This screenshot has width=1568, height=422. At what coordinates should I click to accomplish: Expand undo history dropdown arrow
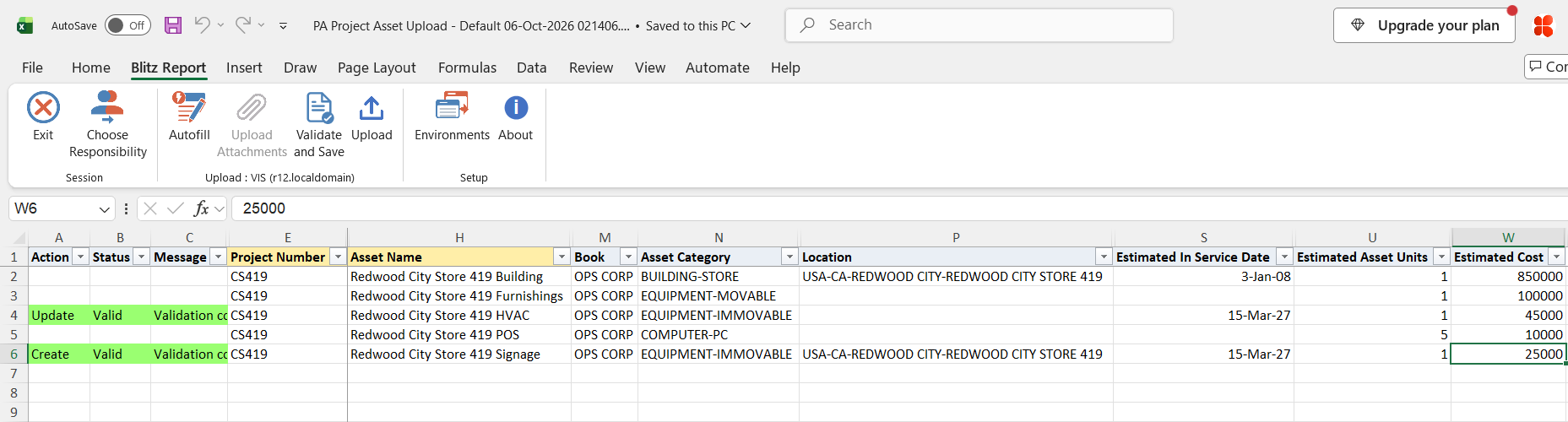220,25
